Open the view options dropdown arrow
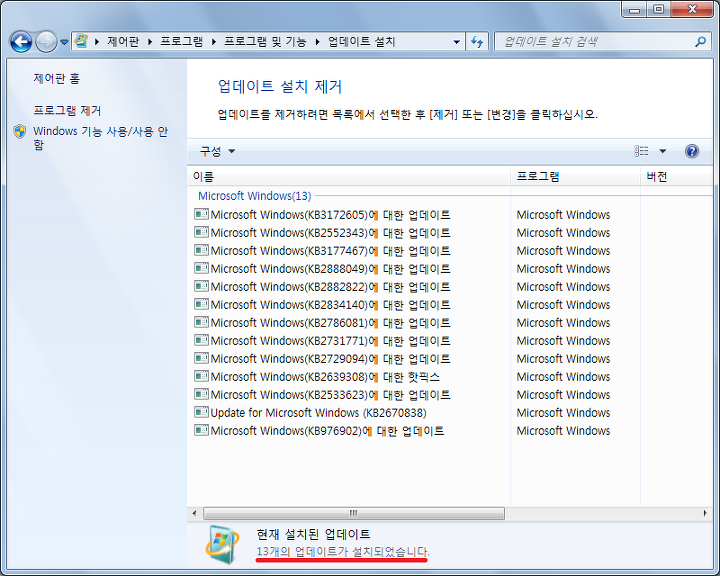The width and height of the screenshot is (720, 576). click(663, 151)
